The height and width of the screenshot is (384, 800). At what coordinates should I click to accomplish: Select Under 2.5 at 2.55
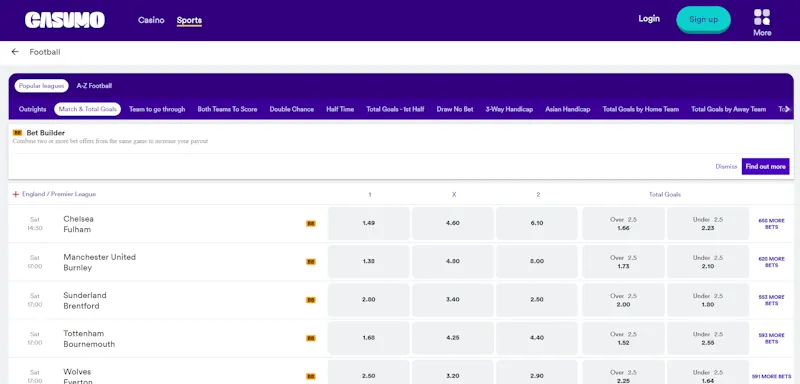pos(708,338)
